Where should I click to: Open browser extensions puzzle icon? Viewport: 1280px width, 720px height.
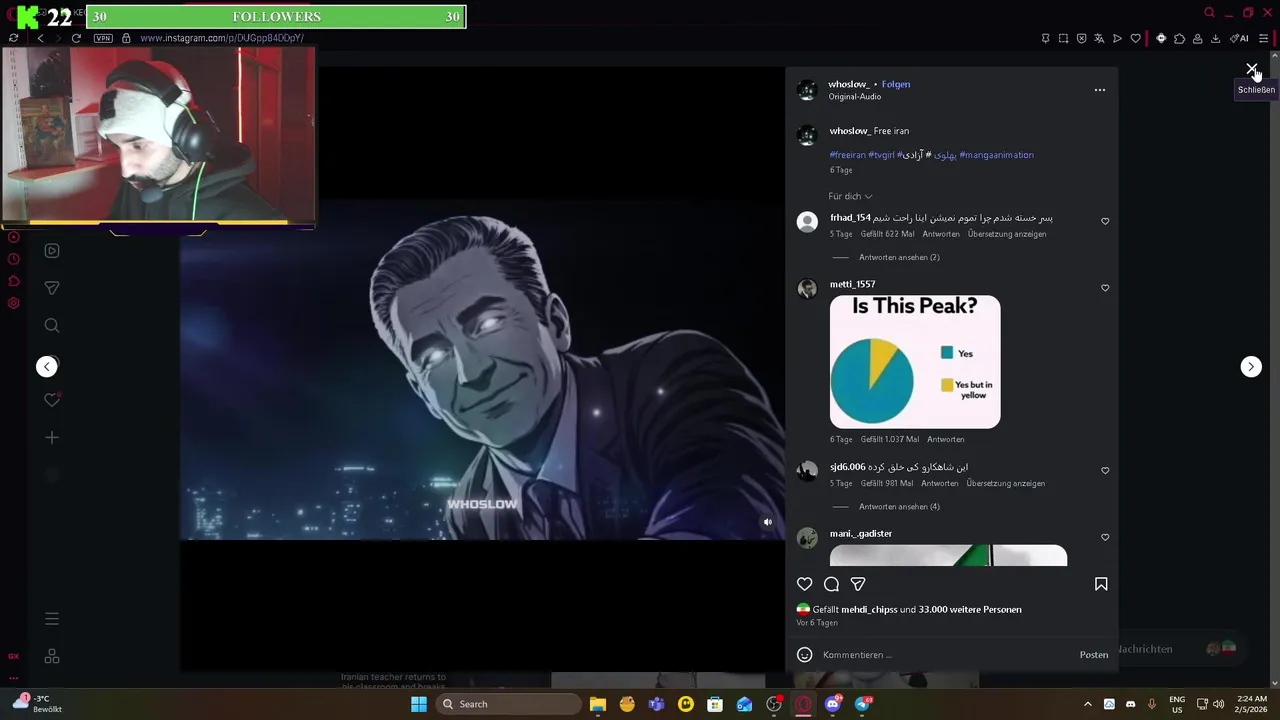(x=1179, y=38)
